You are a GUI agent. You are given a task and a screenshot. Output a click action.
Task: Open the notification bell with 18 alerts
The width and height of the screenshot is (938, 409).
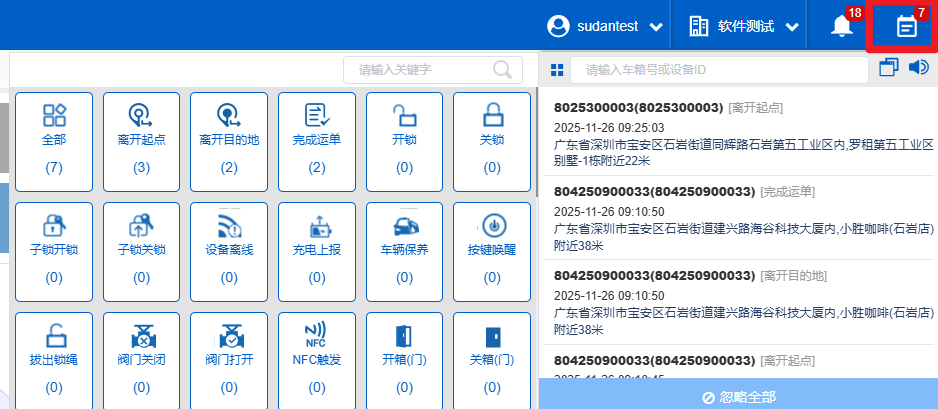tap(842, 27)
